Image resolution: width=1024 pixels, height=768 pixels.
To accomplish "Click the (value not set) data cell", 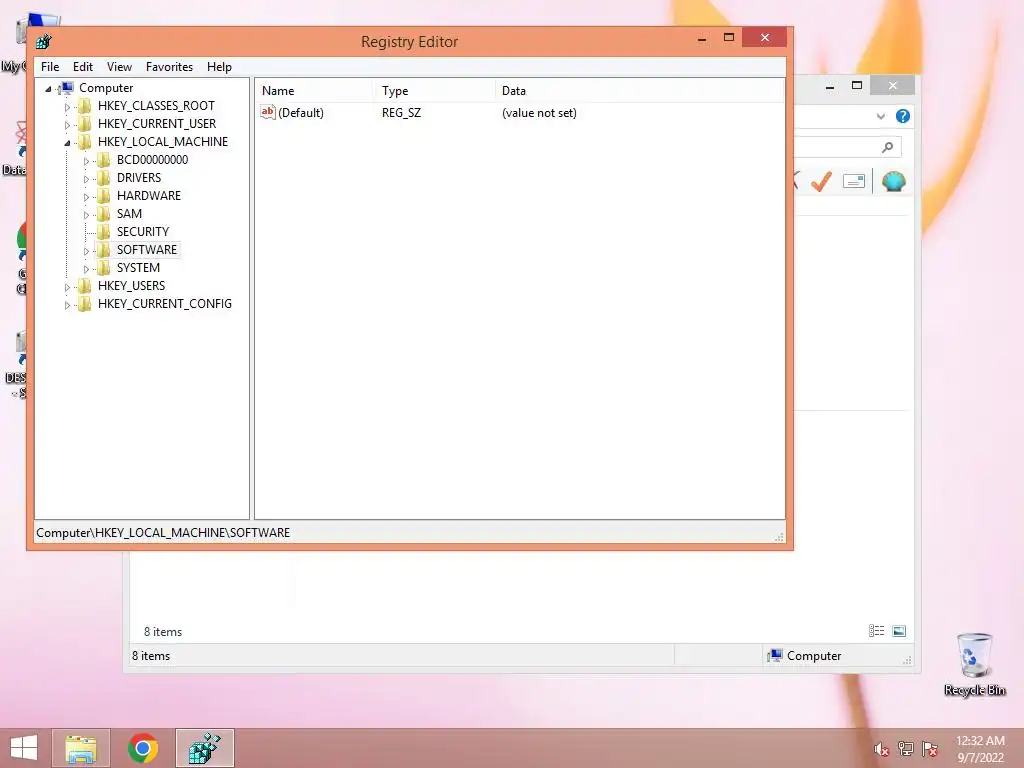I will 539,113.
